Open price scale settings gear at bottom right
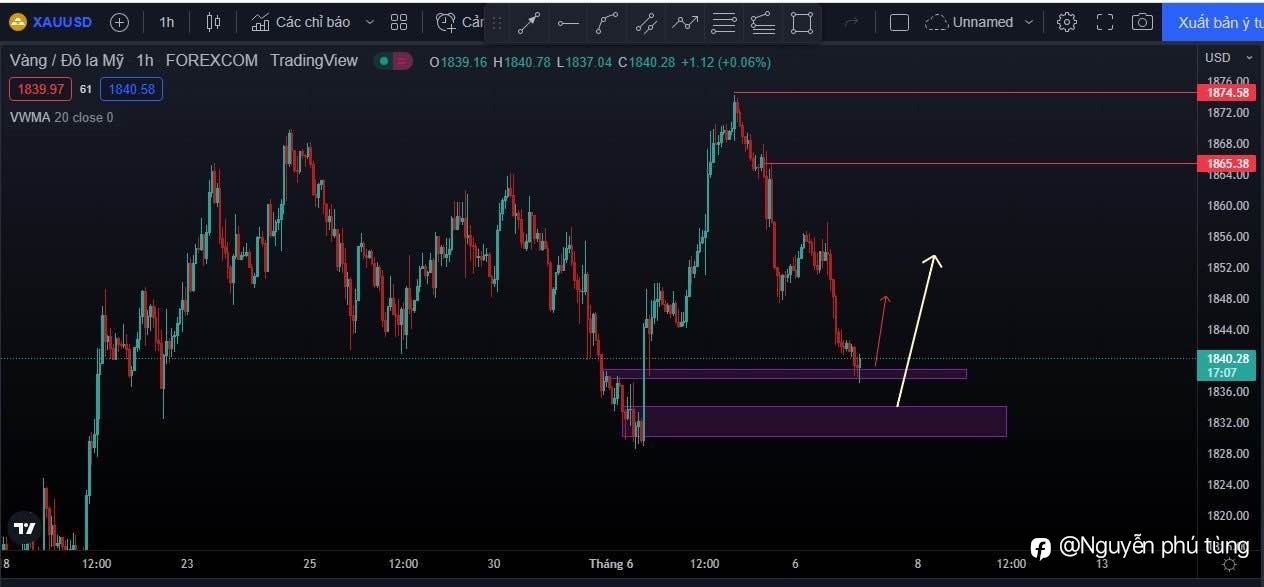 [1231, 564]
